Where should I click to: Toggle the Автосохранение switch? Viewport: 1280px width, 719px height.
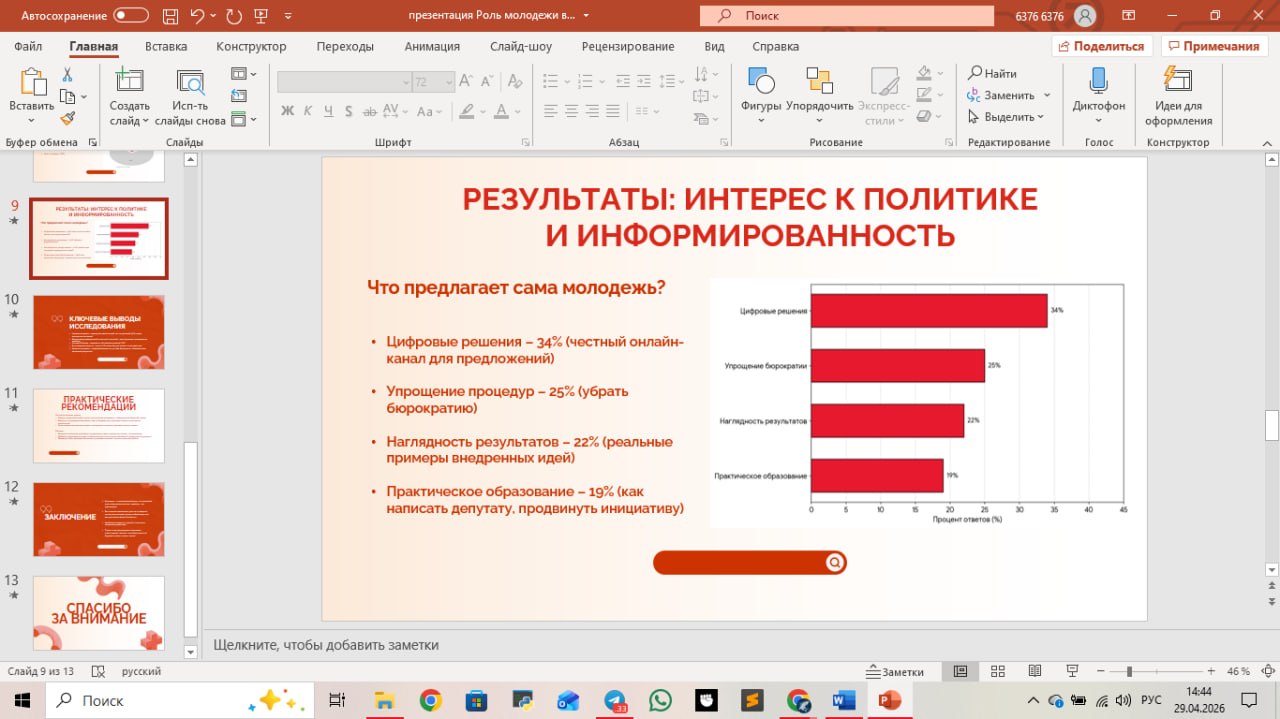[130, 15]
